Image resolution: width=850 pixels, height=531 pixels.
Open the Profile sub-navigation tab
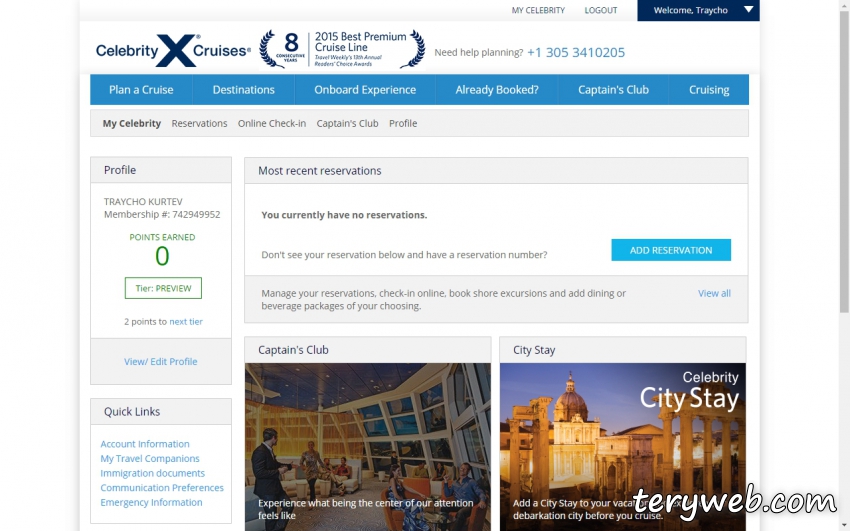[x=403, y=124]
